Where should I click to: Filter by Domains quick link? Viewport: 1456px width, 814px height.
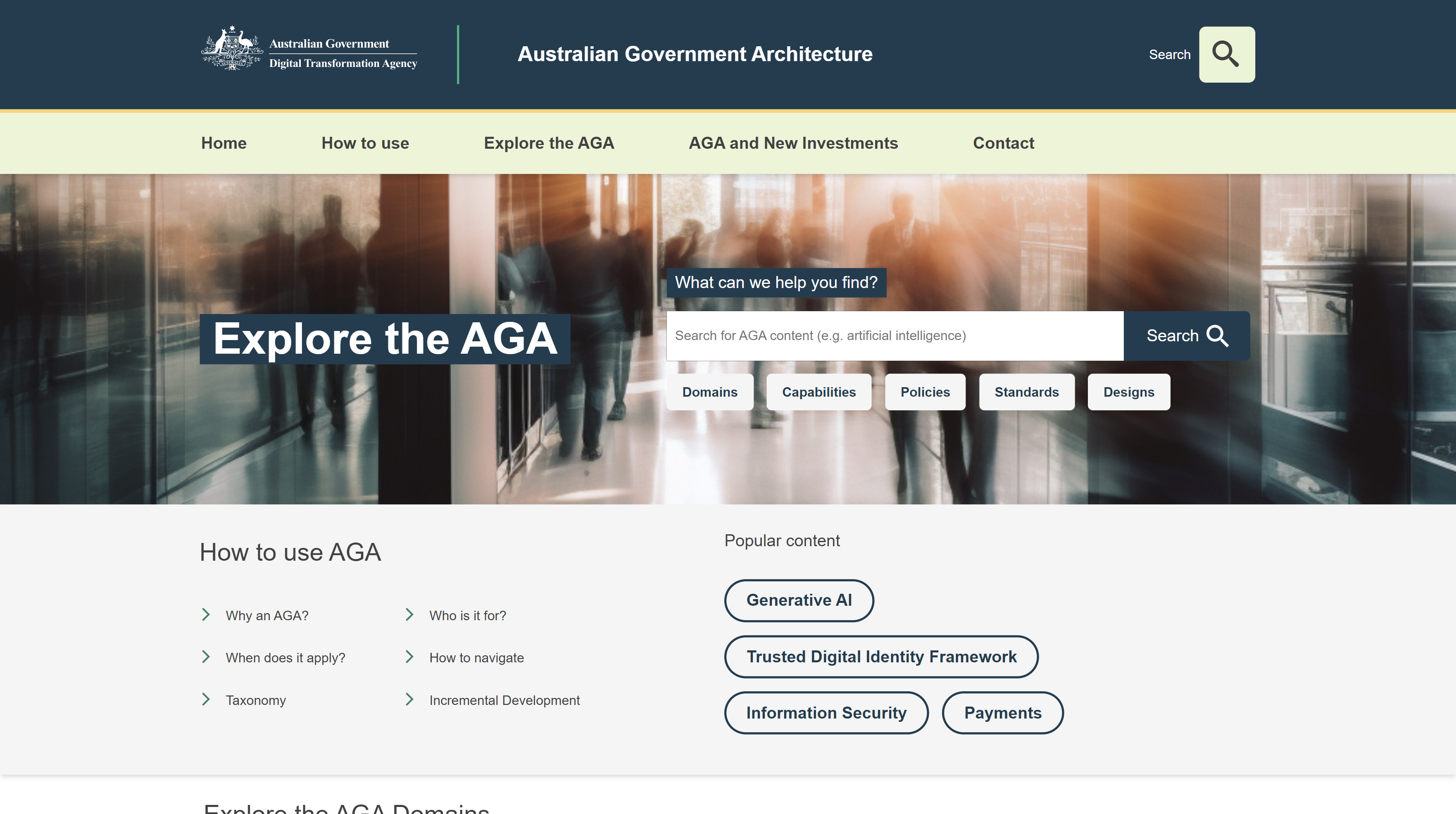click(x=709, y=392)
